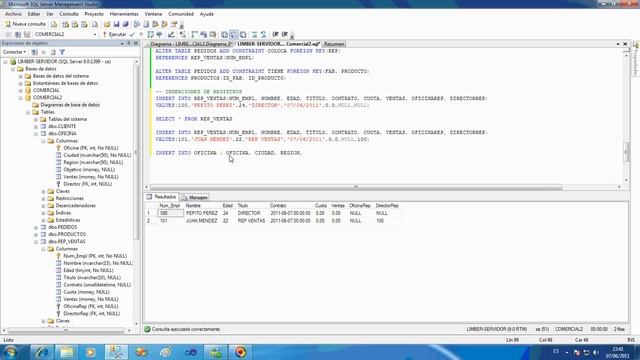
Task: Switch to the Mensajes results tab
Action: [x=195, y=198]
